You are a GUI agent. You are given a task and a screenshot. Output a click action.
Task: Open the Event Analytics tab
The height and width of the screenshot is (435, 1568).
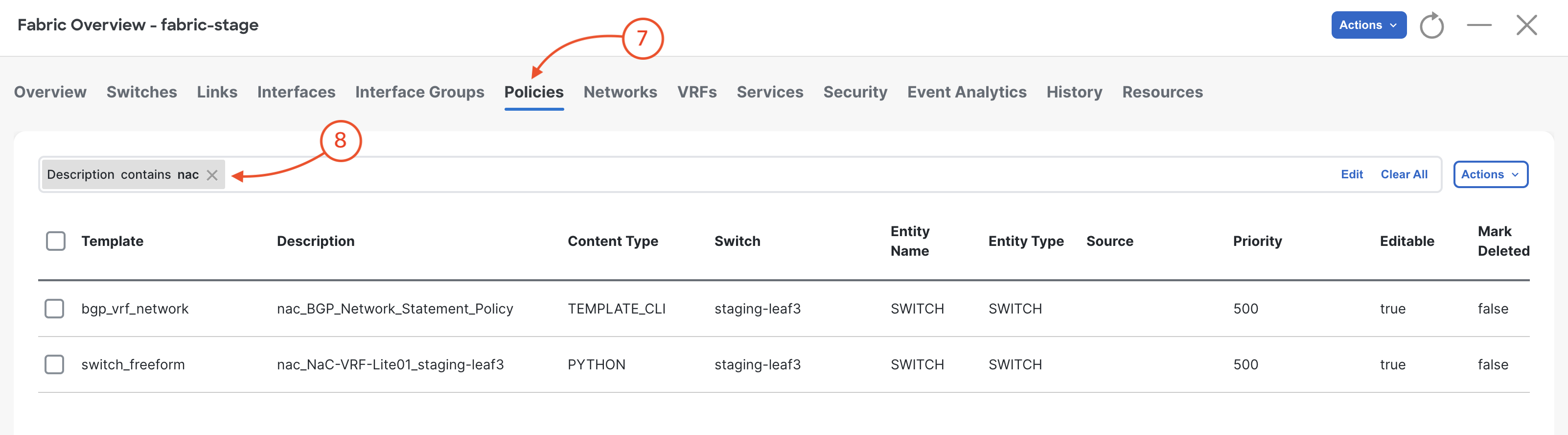tap(967, 92)
